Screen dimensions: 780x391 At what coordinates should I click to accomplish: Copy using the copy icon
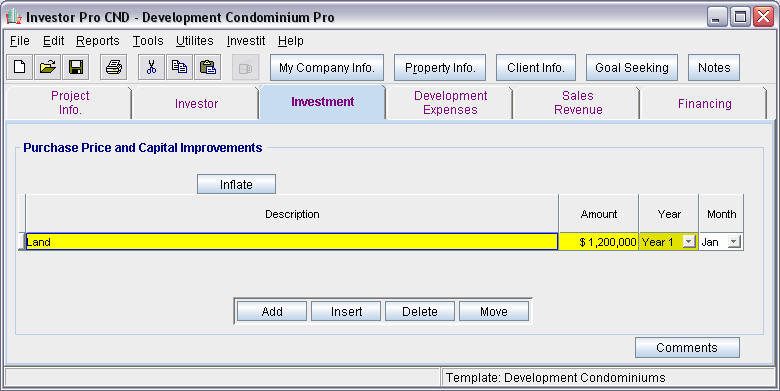point(179,67)
